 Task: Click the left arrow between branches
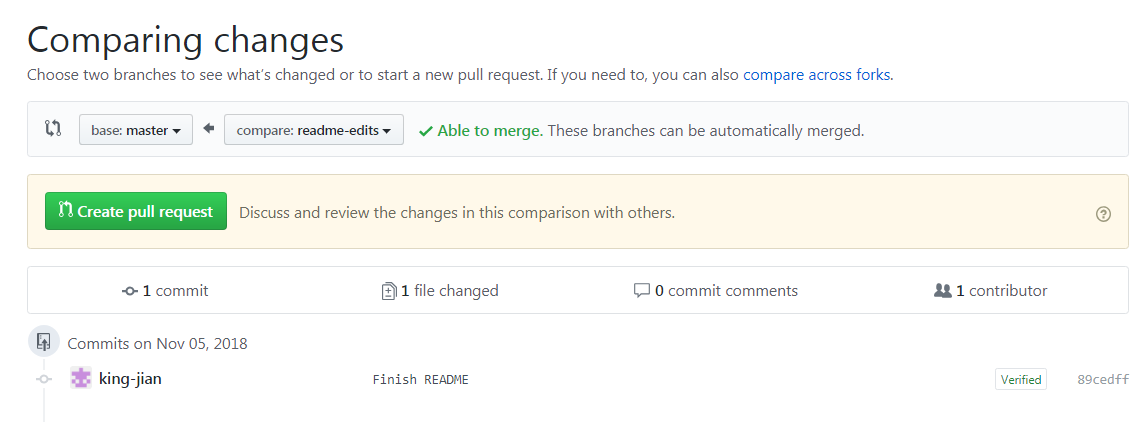[x=209, y=129]
